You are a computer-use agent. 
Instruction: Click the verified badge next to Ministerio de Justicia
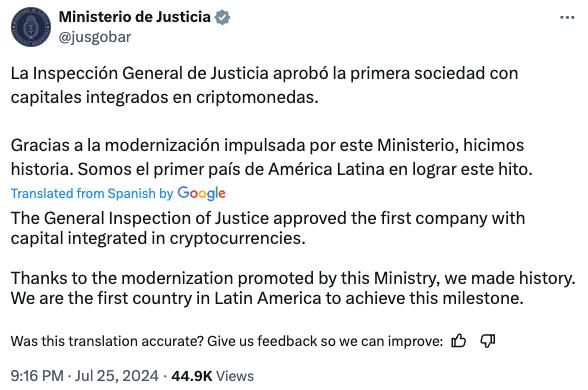(x=222, y=18)
